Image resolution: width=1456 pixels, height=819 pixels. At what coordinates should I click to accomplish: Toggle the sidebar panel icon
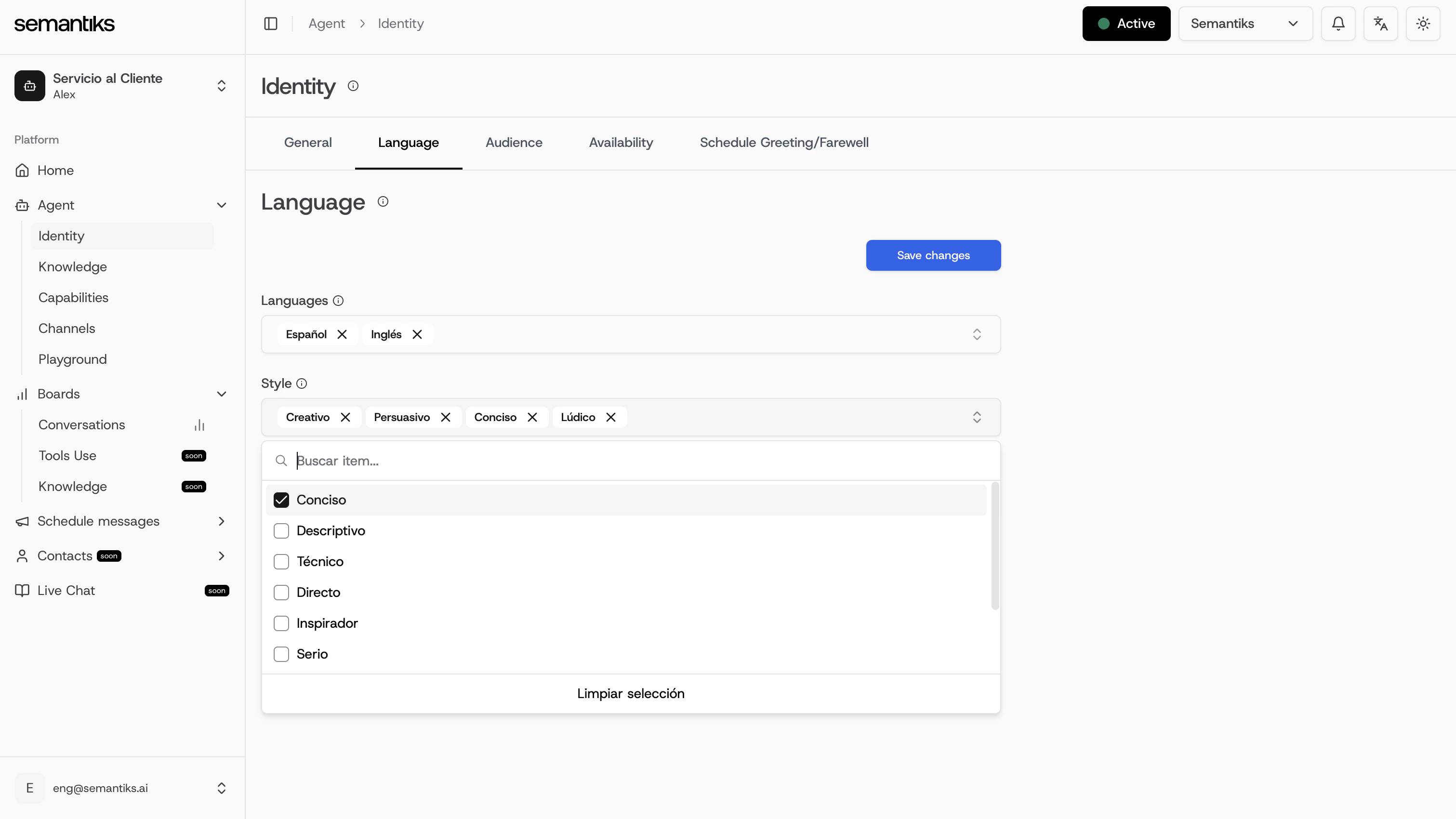[271, 24]
